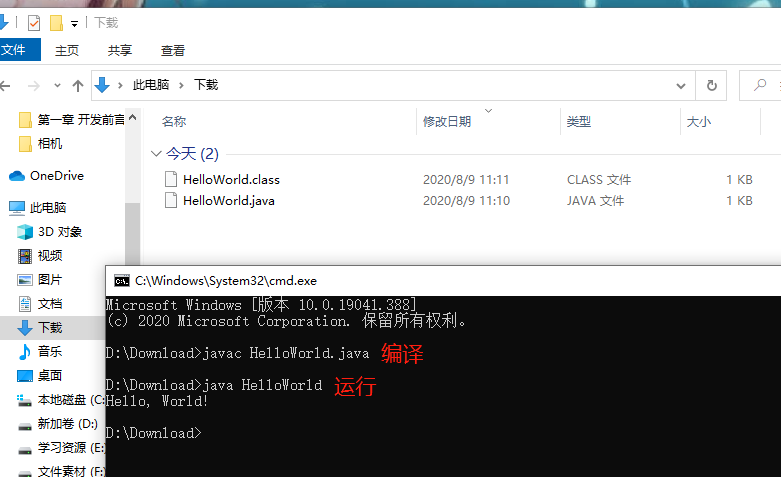Click the javac HelloWorld.java command line in cmd
This screenshot has width=781, height=477.
238,353
